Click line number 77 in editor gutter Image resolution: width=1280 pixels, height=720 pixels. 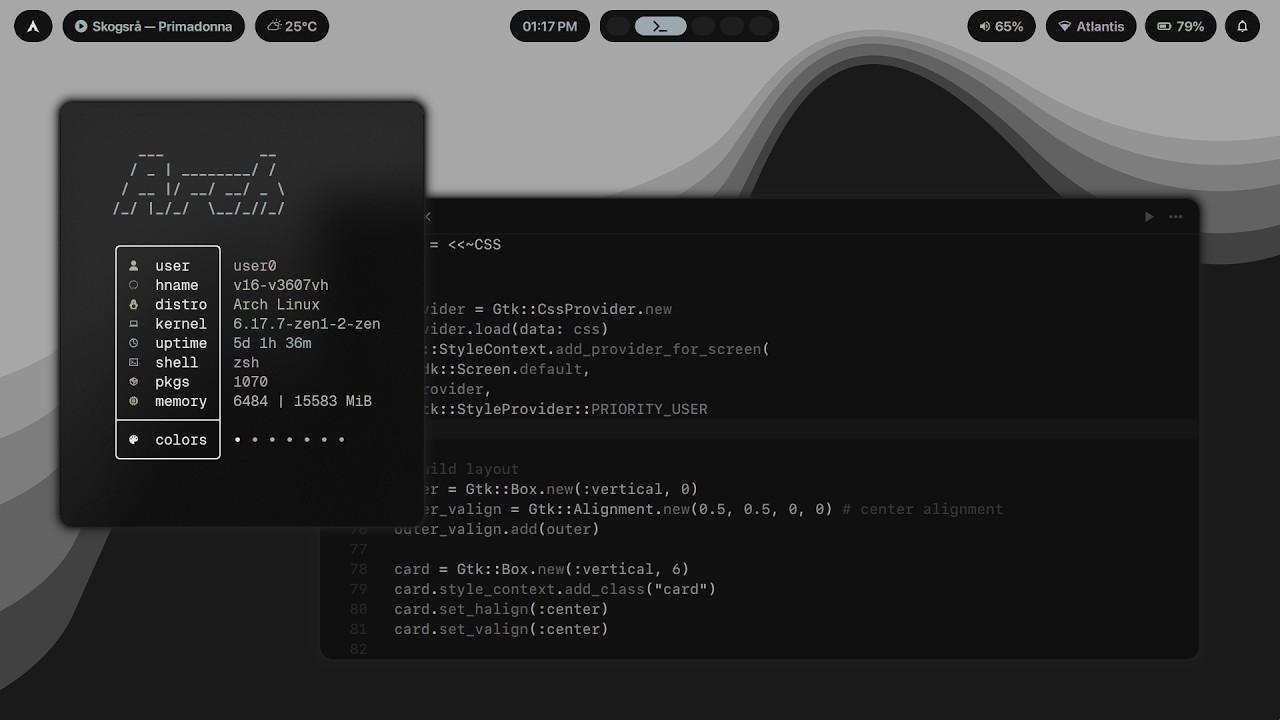[x=358, y=549]
